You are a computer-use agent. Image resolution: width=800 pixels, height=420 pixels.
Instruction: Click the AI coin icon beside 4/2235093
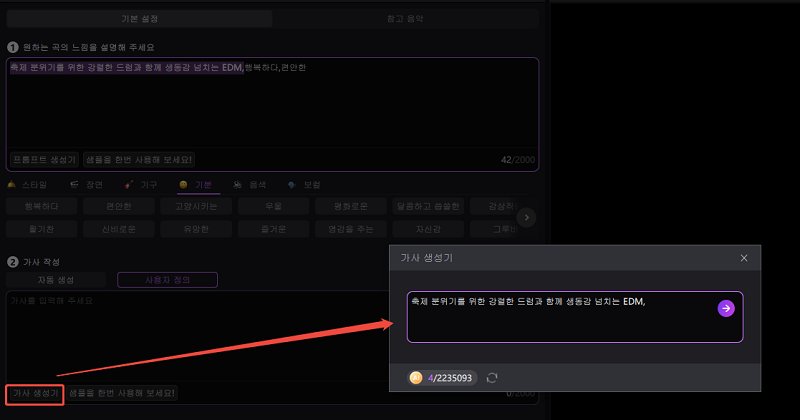pyautogui.click(x=416, y=378)
